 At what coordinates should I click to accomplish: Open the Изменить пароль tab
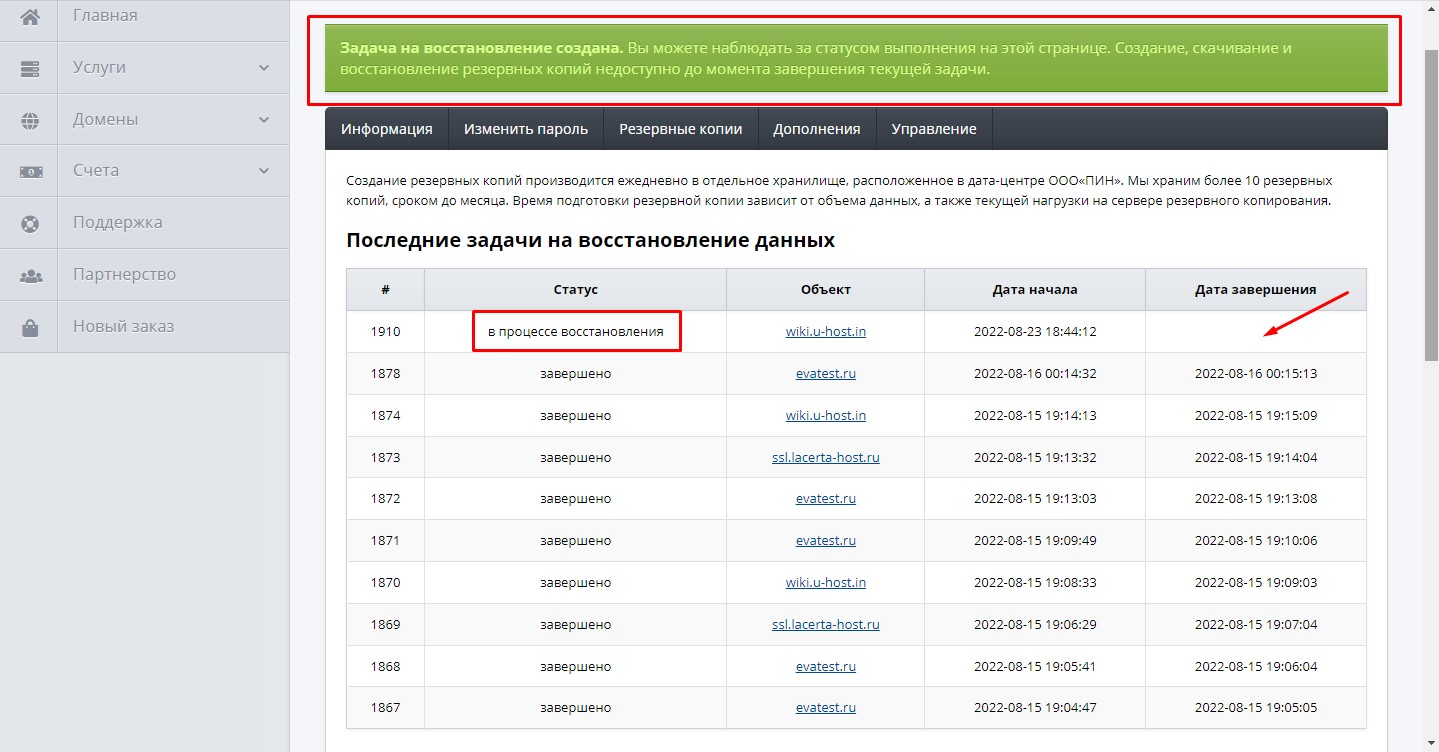coord(526,129)
